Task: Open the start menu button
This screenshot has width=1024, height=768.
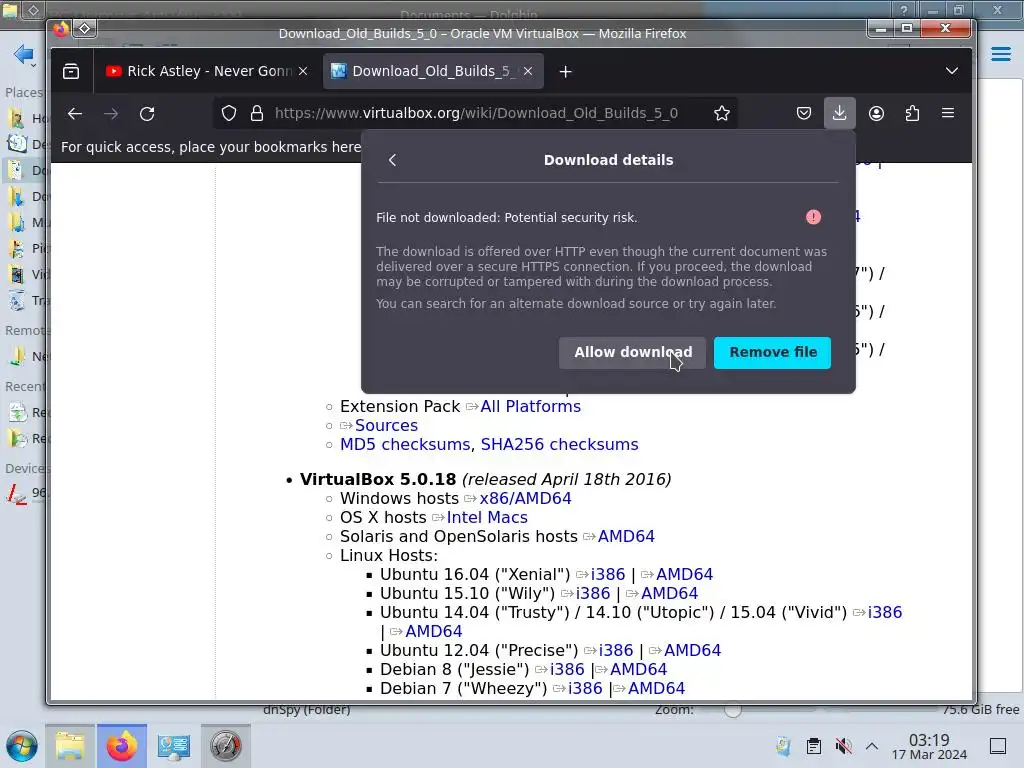Action: 22,746
